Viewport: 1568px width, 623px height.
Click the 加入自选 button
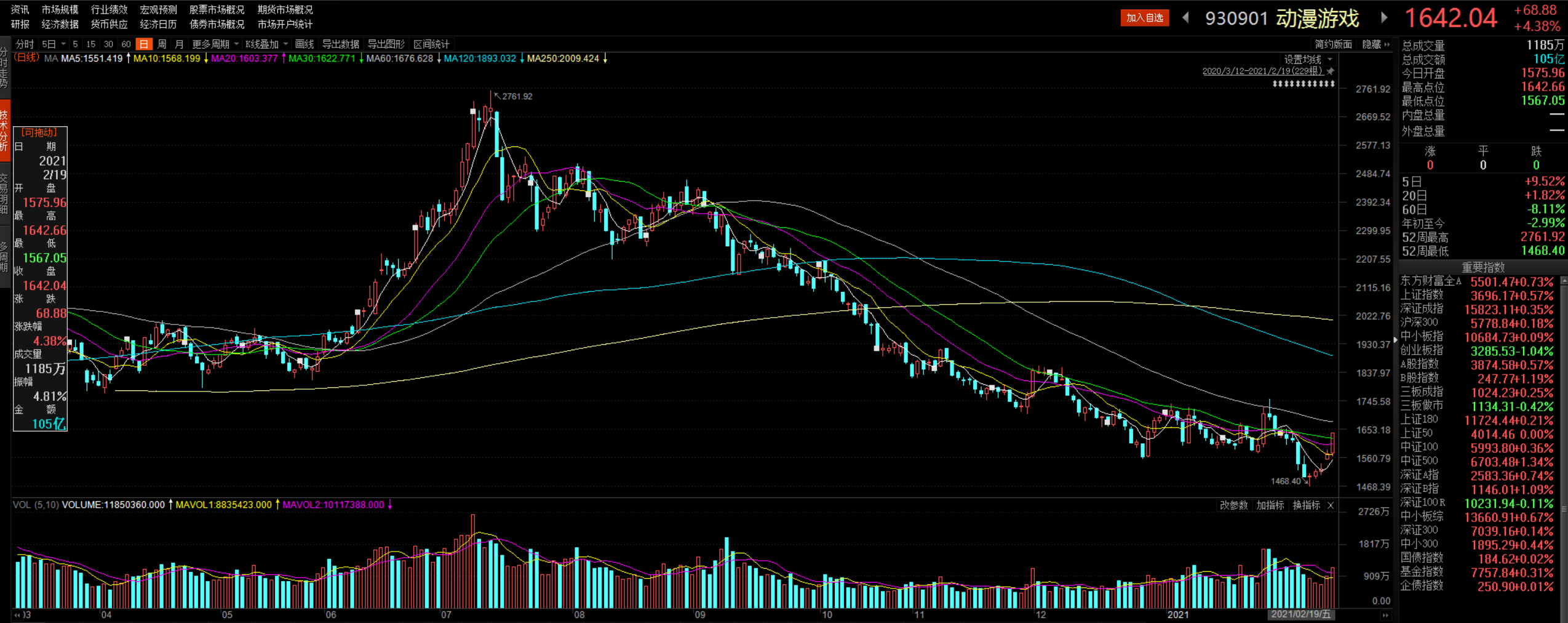tap(1144, 18)
